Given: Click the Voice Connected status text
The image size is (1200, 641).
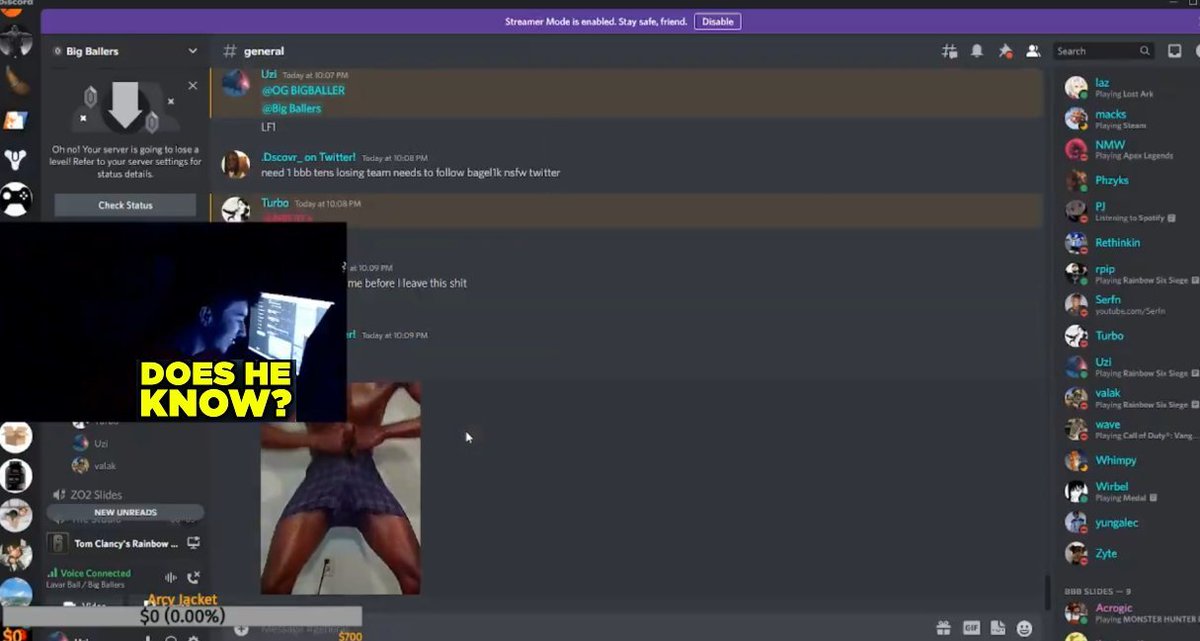Looking at the screenshot, I should point(95,573).
